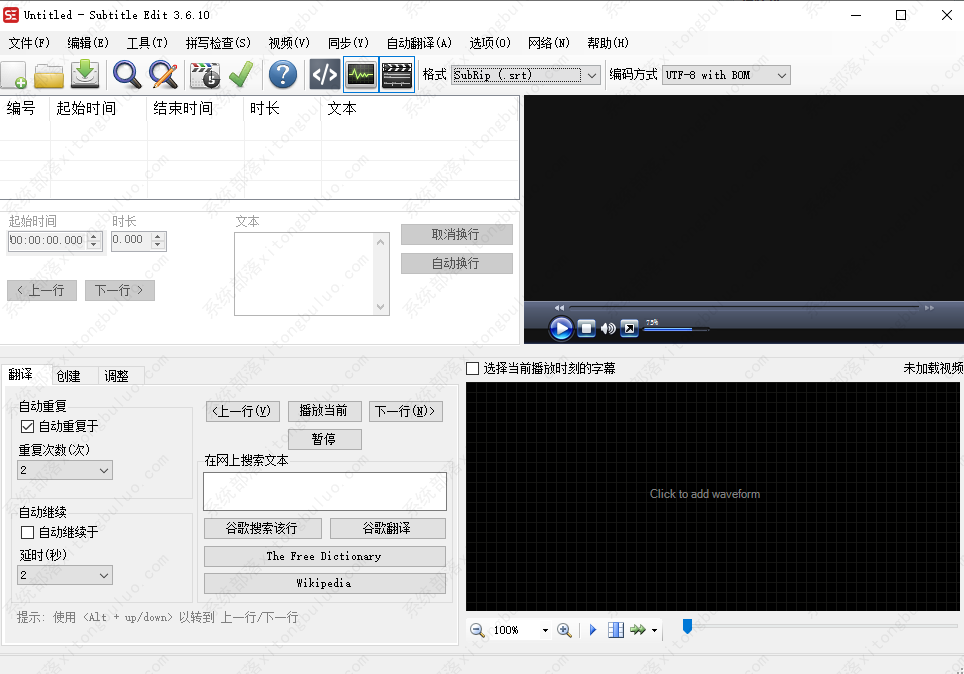Toggle the video panel clapperboard icon

[397, 74]
